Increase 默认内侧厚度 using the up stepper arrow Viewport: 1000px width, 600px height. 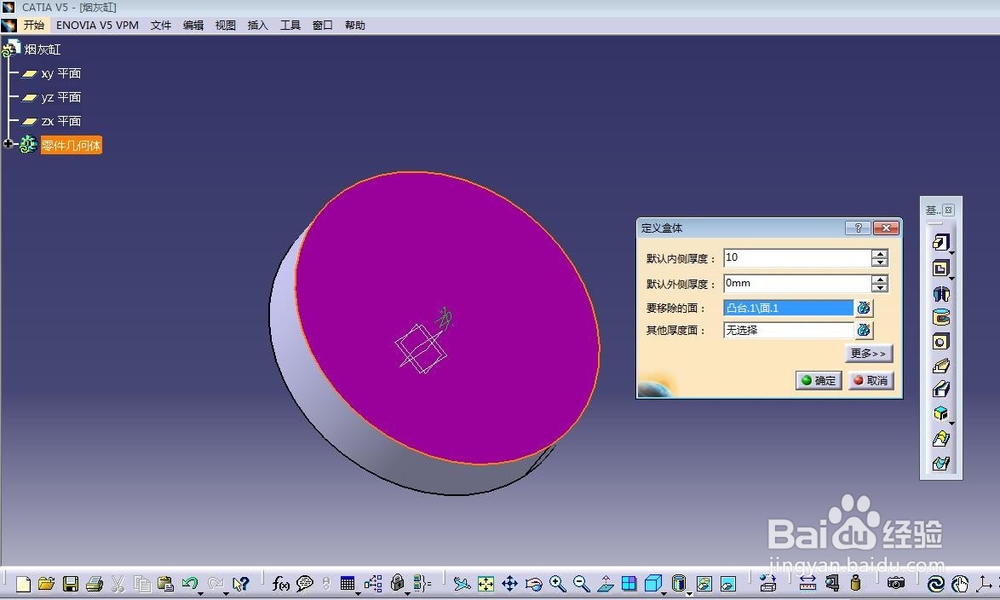coord(881,252)
